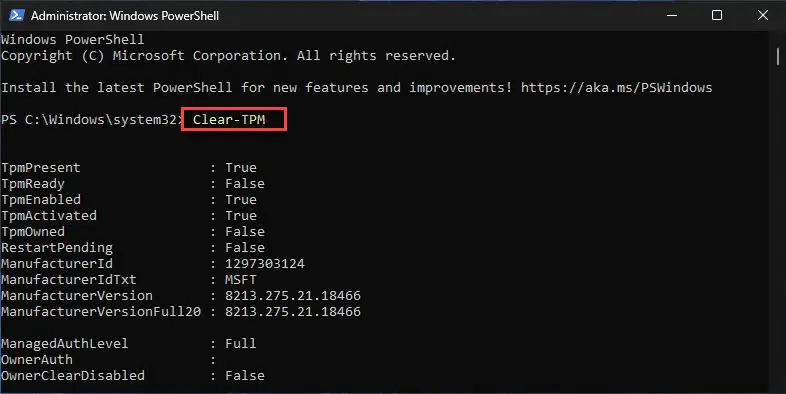Click the MSFT manufacturer text

[241, 280]
